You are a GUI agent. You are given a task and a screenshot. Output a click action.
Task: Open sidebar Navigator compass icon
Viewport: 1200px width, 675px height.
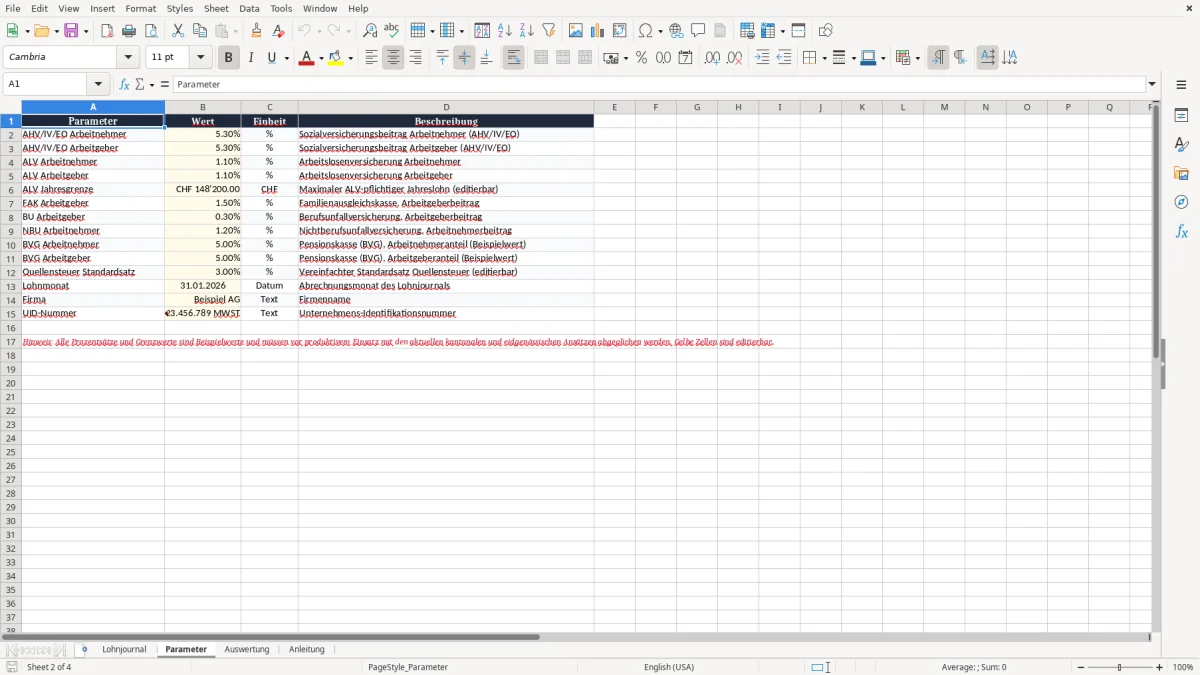pyautogui.click(x=1181, y=202)
